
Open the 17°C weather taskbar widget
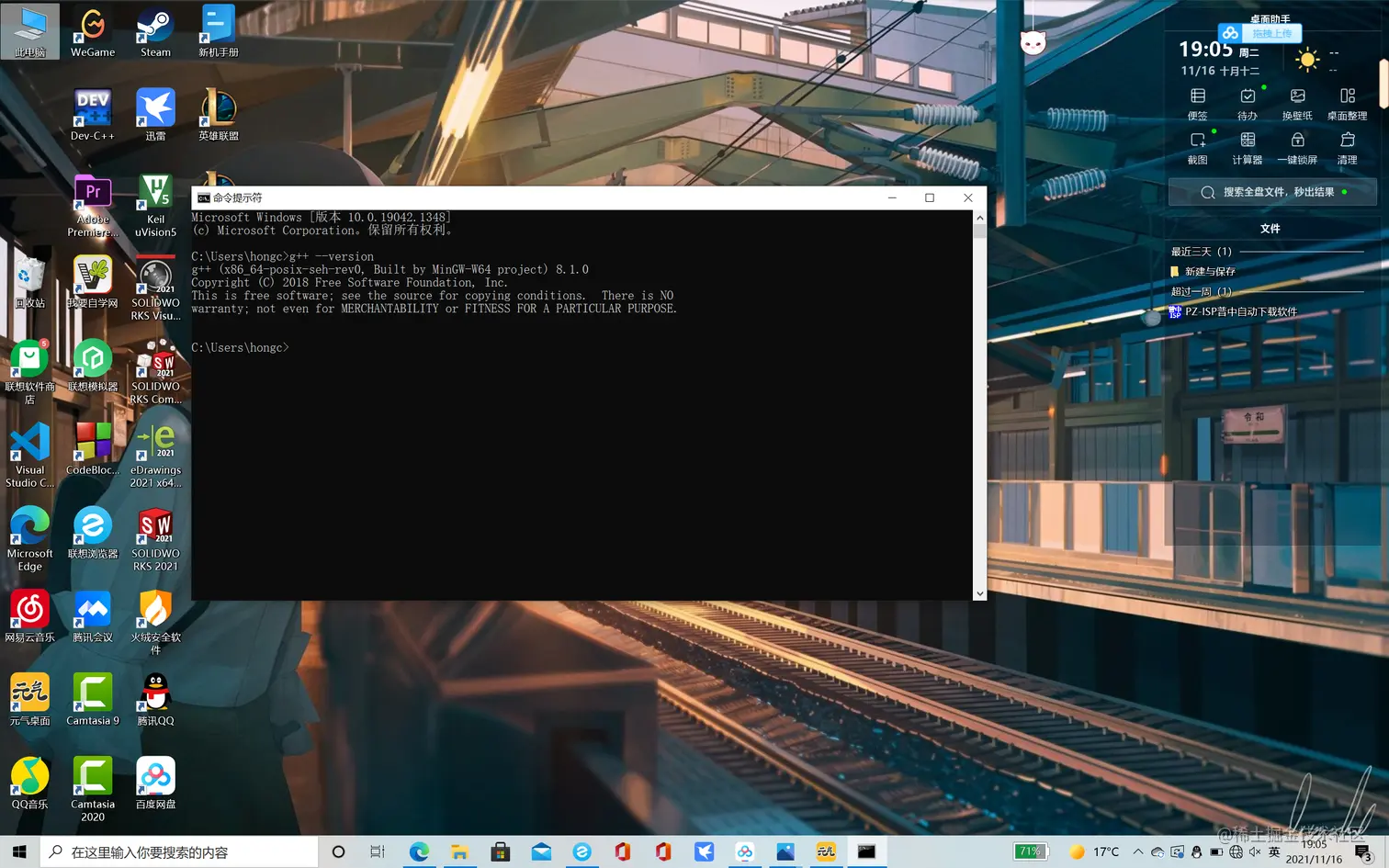pyautogui.click(x=1094, y=852)
